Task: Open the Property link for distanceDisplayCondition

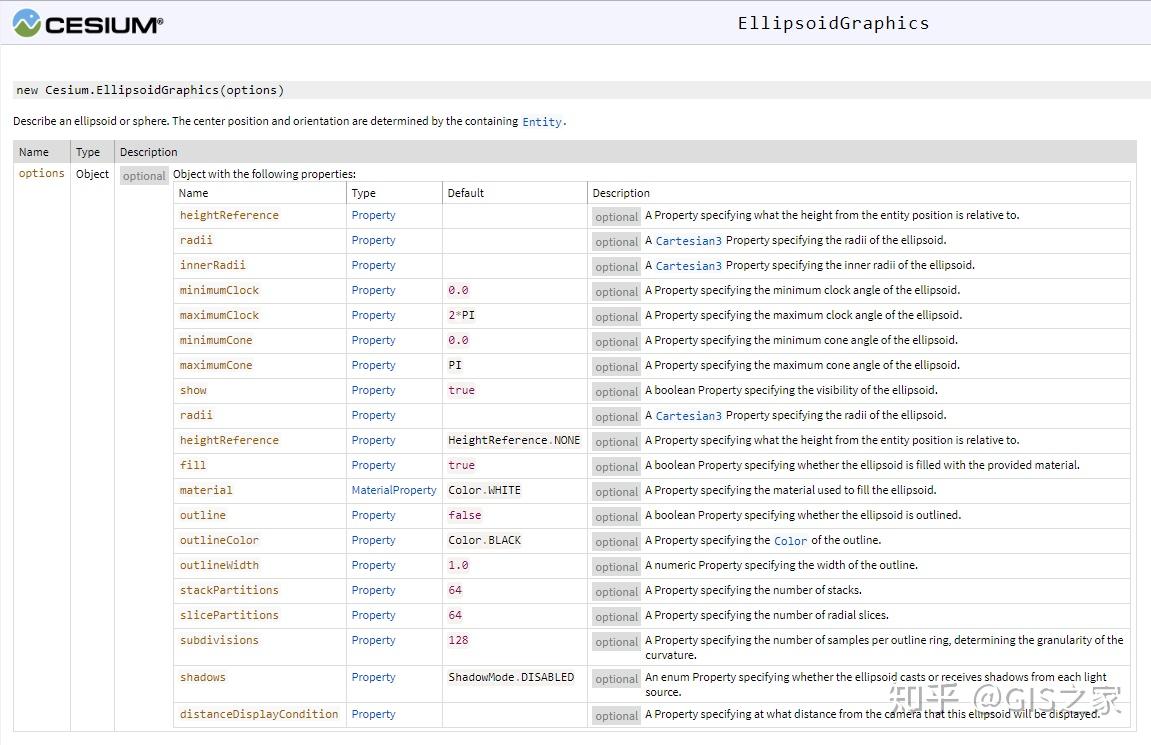Action: pyautogui.click(x=373, y=714)
